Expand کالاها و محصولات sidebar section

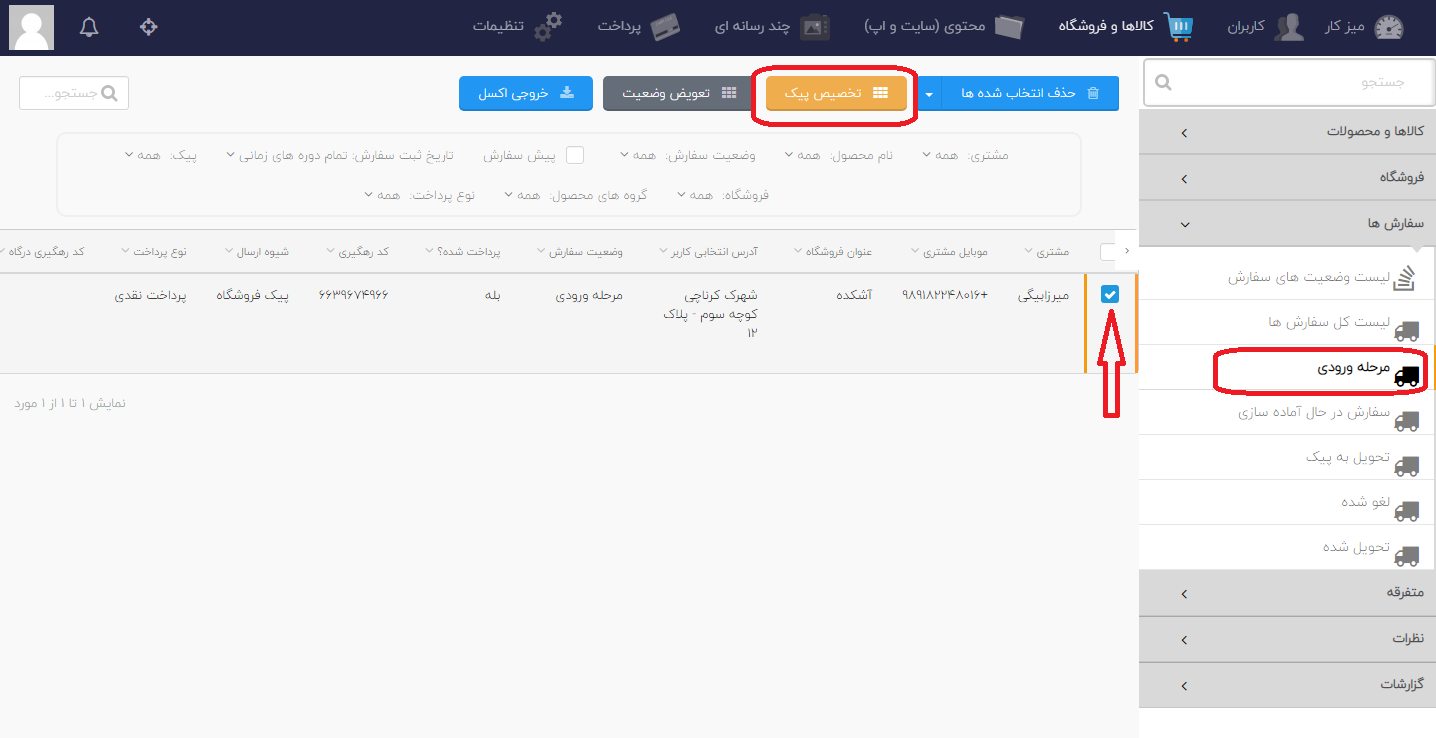click(1287, 132)
